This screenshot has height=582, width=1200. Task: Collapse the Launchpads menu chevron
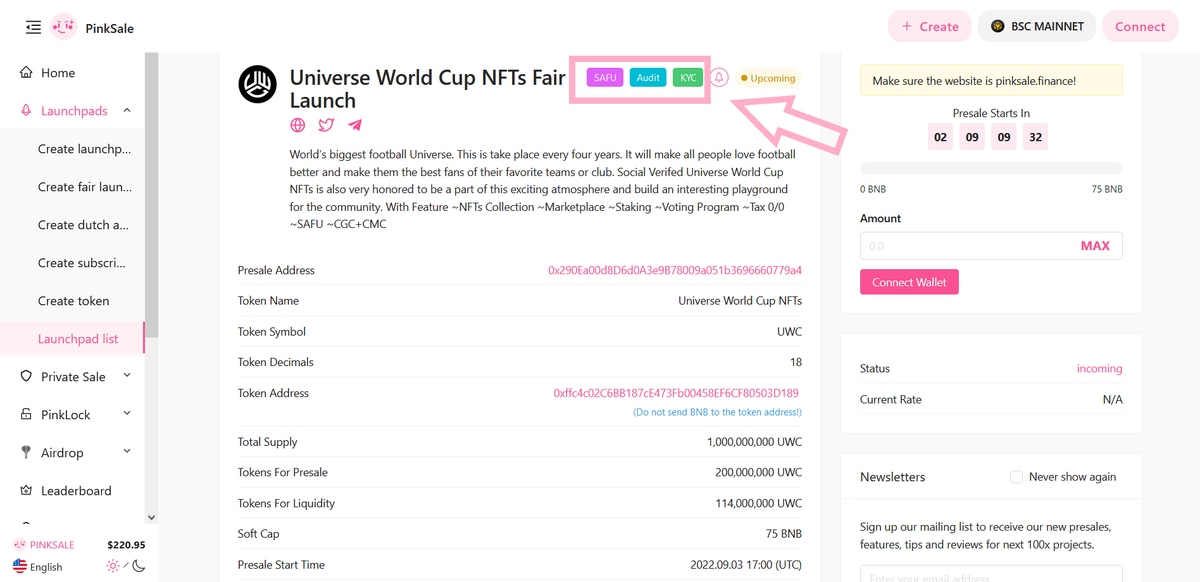pos(127,111)
